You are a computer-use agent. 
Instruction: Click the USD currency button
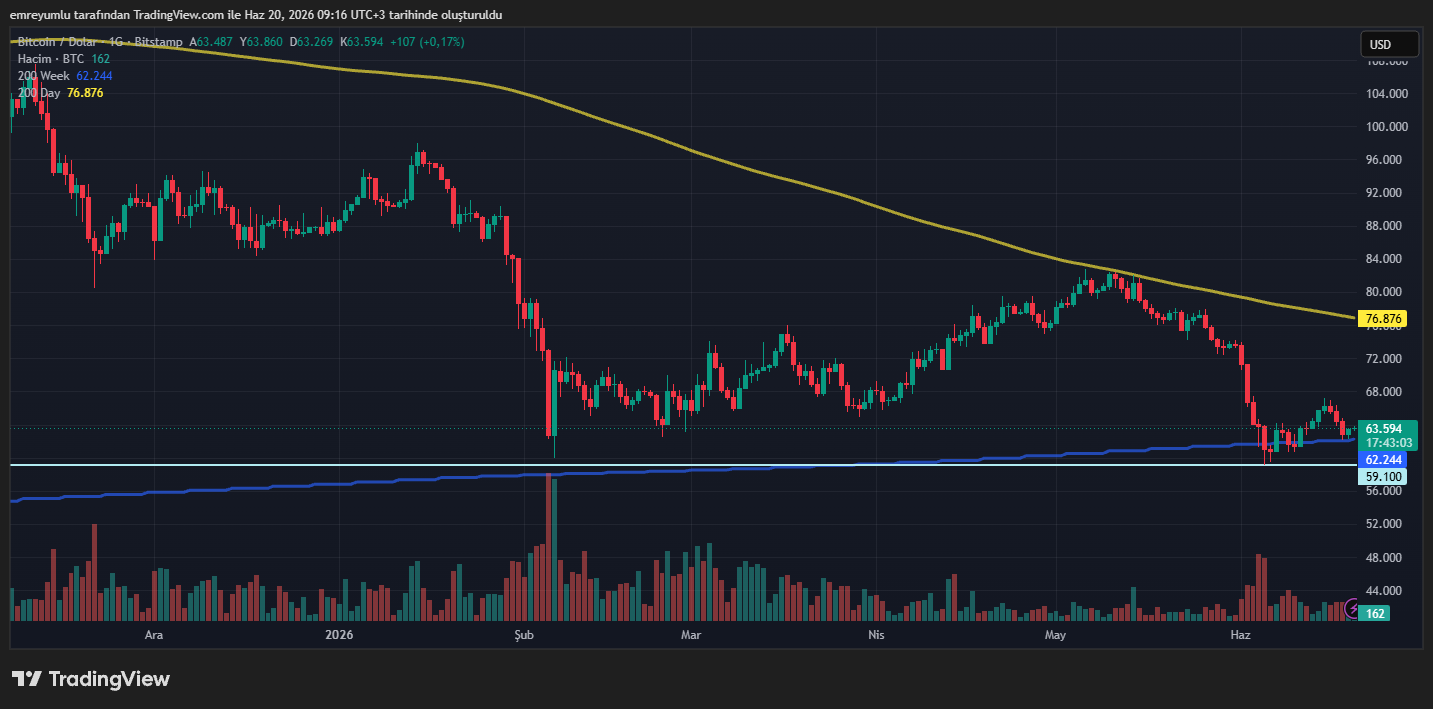[x=1389, y=44]
